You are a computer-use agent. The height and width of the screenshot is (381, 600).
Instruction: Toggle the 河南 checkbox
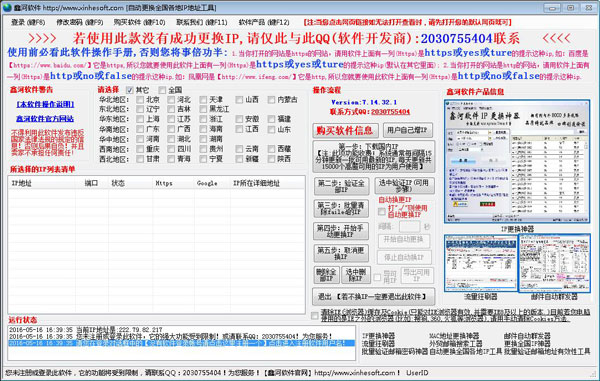pos(140,139)
